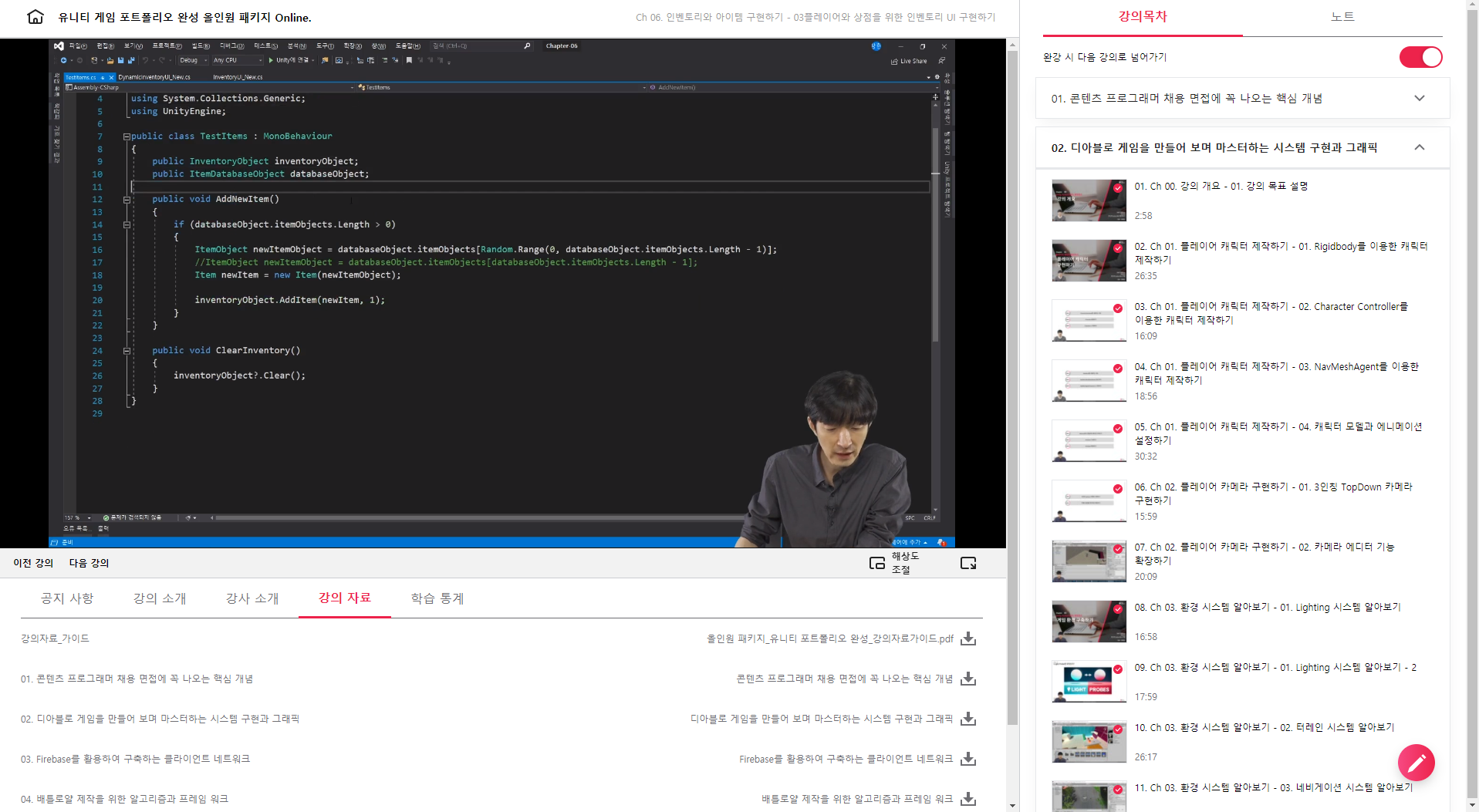Click the fullscreen expand icon under the video
Screen dimensions: 1479x812
pyautogui.click(x=968, y=563)
